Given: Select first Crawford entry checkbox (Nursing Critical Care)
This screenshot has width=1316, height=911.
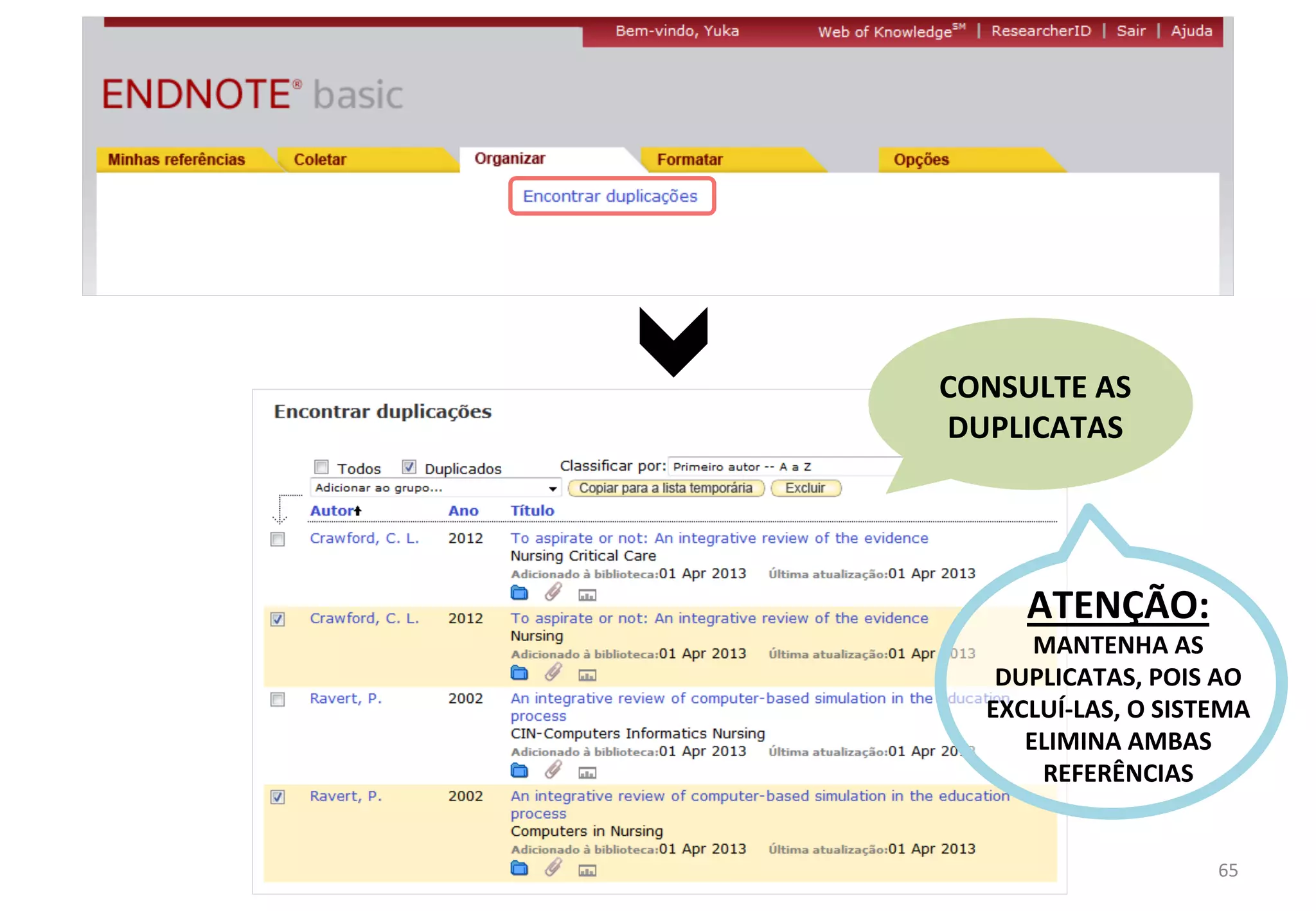Looking at the screenshot, I should pos(278,539).
